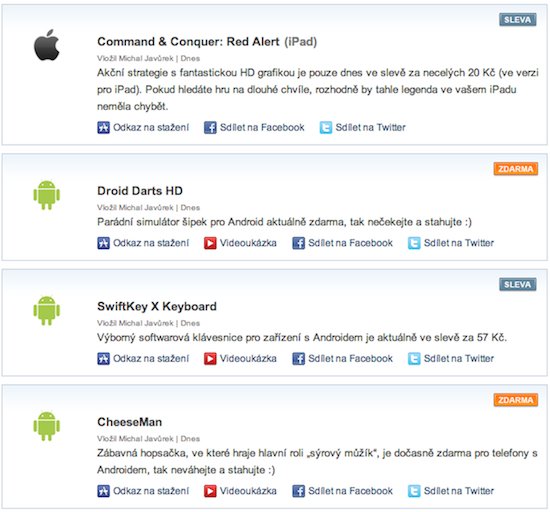Image resolution: width=550 pixels, height=512 pixels.
Task: Click the Android icon beside Droid Darts HD
Action: (47, 195)
